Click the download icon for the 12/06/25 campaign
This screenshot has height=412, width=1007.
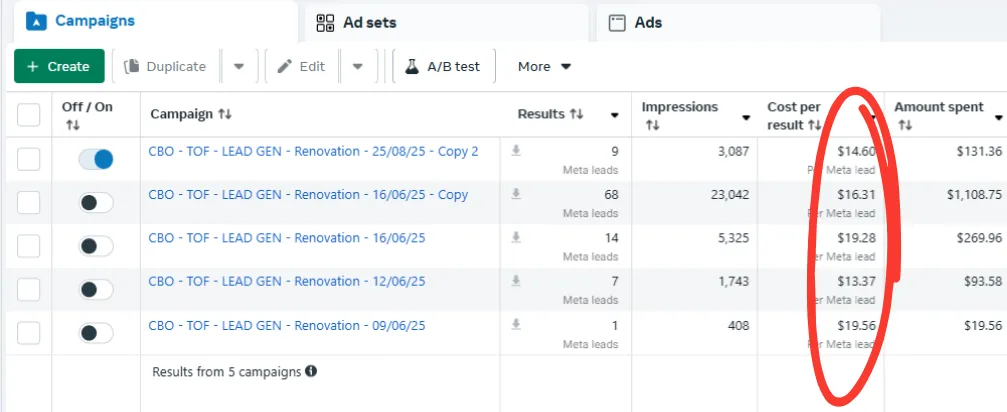point(516,281)
